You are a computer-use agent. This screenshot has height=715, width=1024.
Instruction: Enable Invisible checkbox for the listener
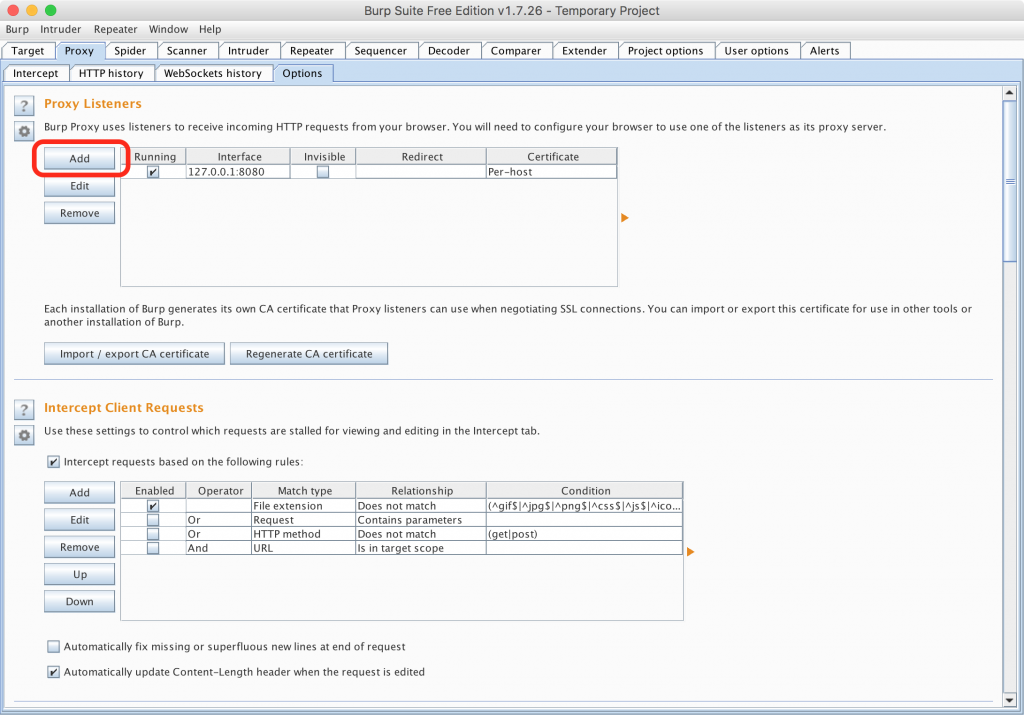(x=322, y=172)
